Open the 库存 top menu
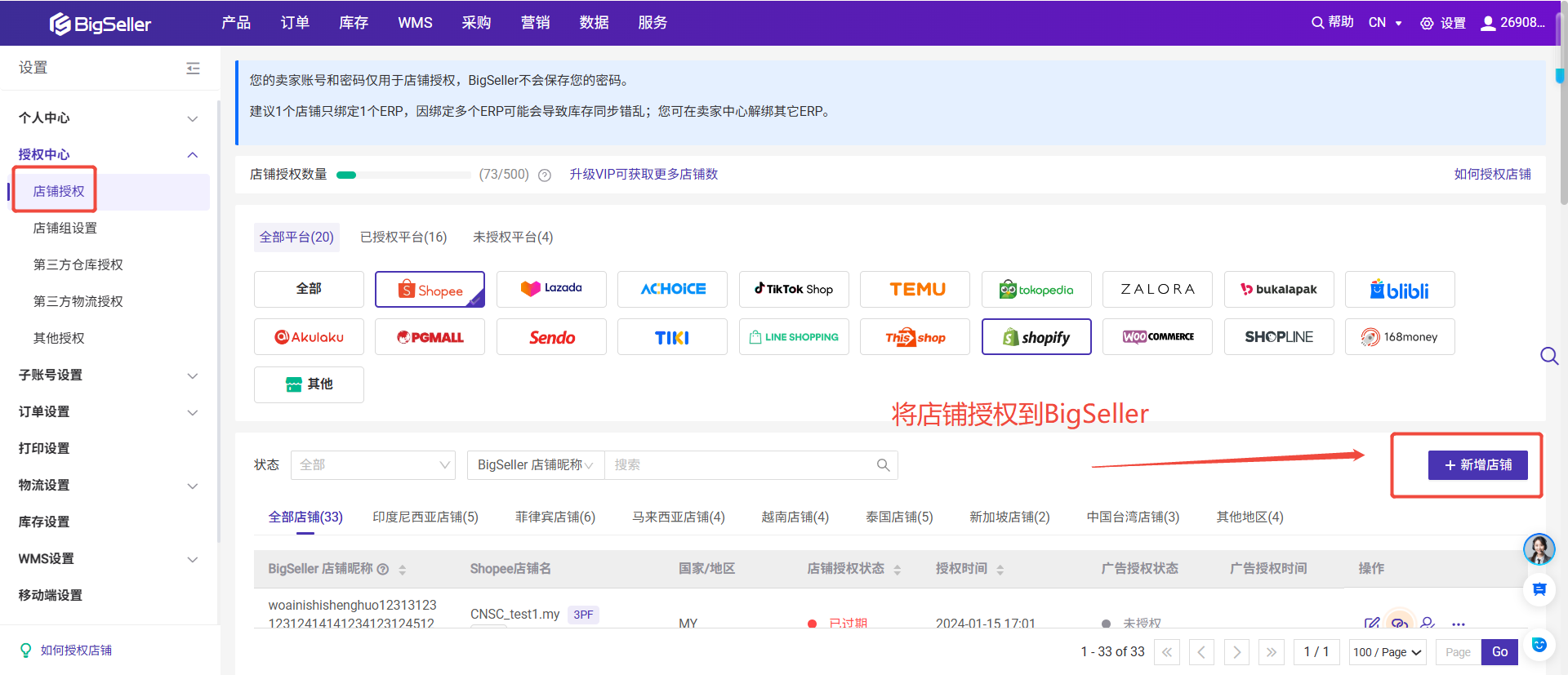Image resolution: width=1568 pixels, height=675 pixels. [x=354, y=23]
